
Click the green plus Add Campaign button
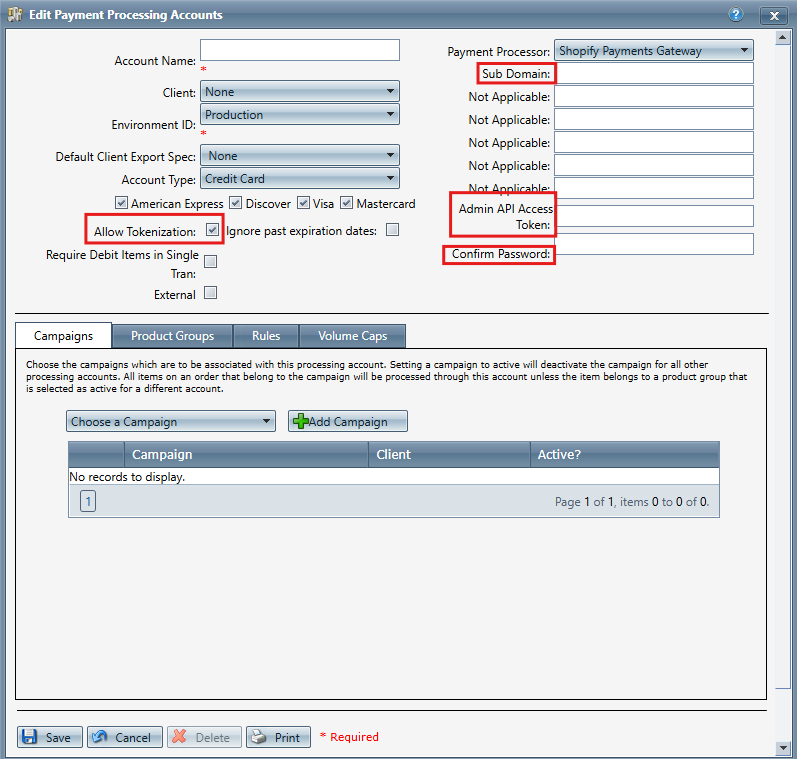tap(347, 422)
